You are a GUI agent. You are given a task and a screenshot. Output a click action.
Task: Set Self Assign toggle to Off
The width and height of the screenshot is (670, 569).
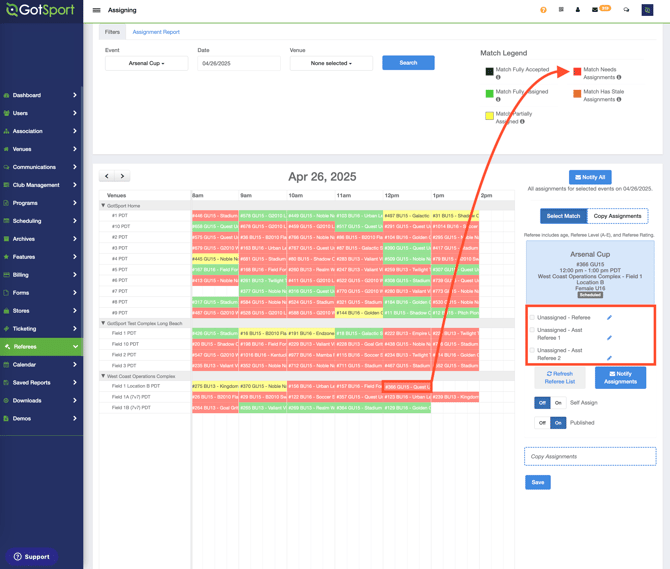pyautogui.click(x=542, y=403)
